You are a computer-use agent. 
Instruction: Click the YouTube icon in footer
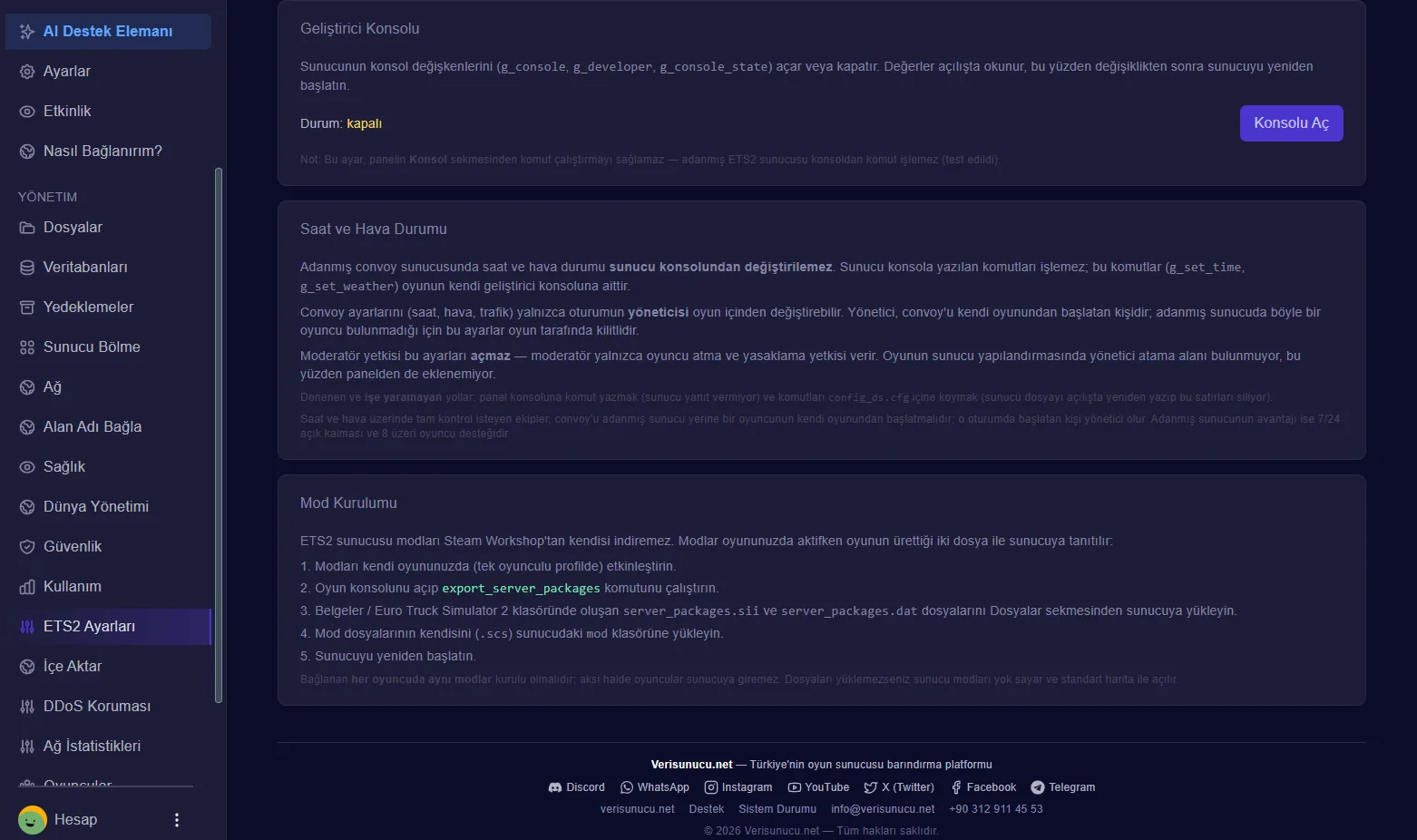795,787
